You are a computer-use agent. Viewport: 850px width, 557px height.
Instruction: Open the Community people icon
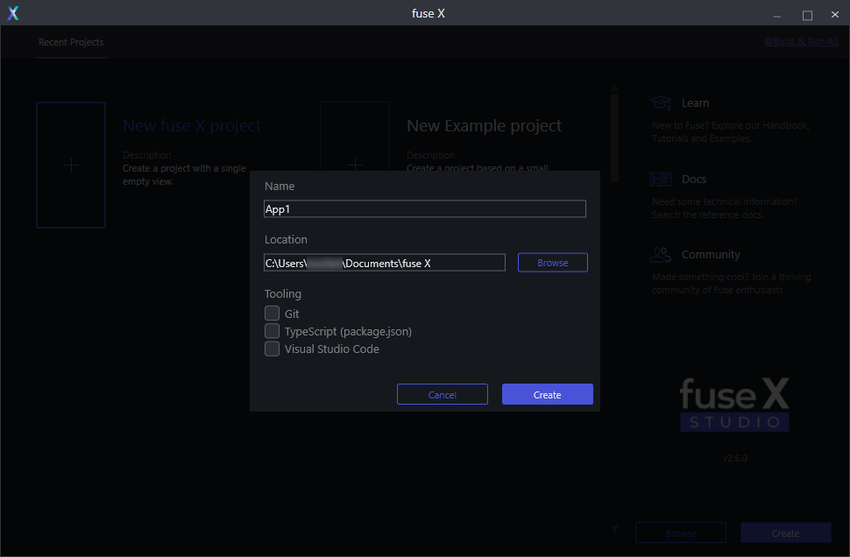(x=660, y=254)
